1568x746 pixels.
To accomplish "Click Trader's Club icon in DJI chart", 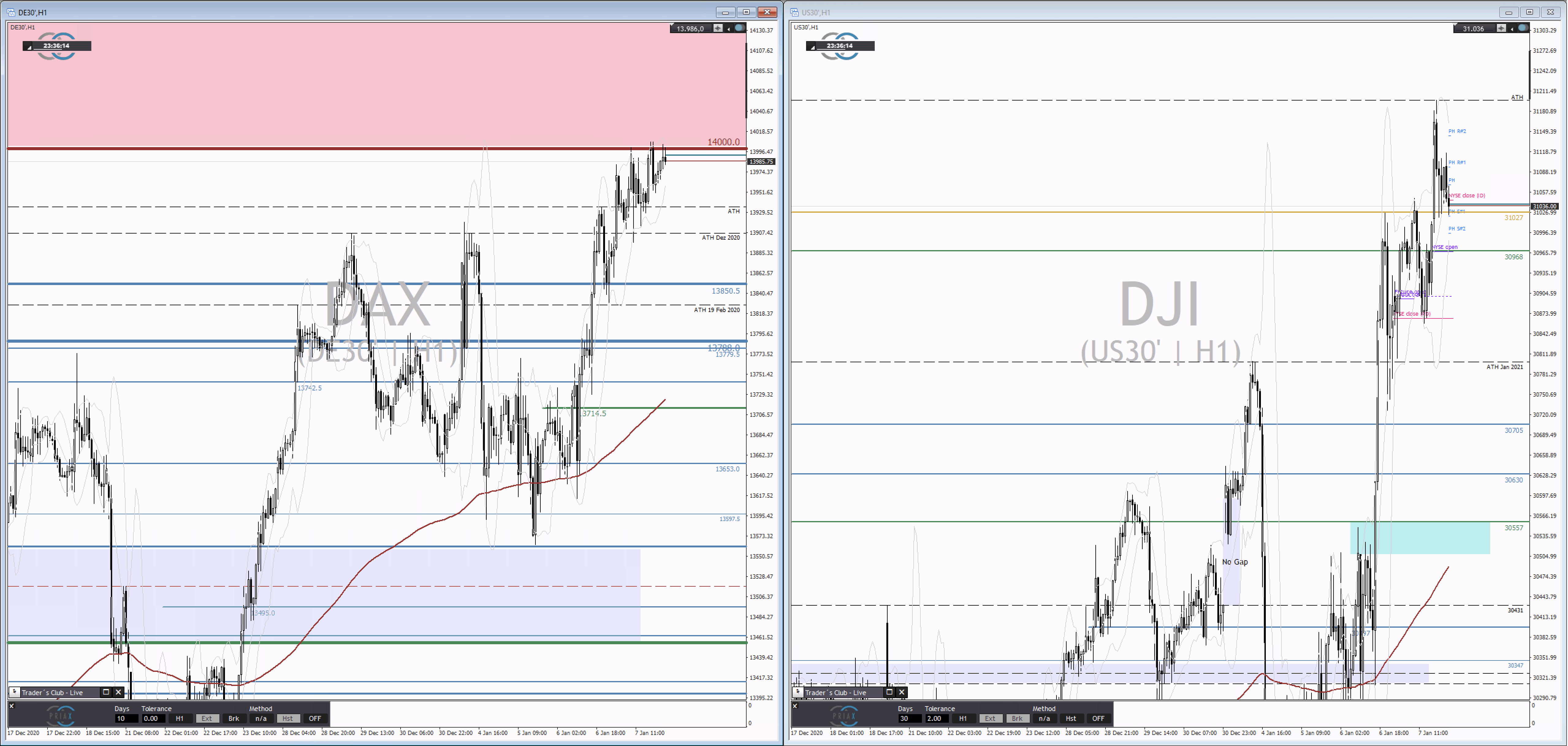I will [x=798, y=692].
